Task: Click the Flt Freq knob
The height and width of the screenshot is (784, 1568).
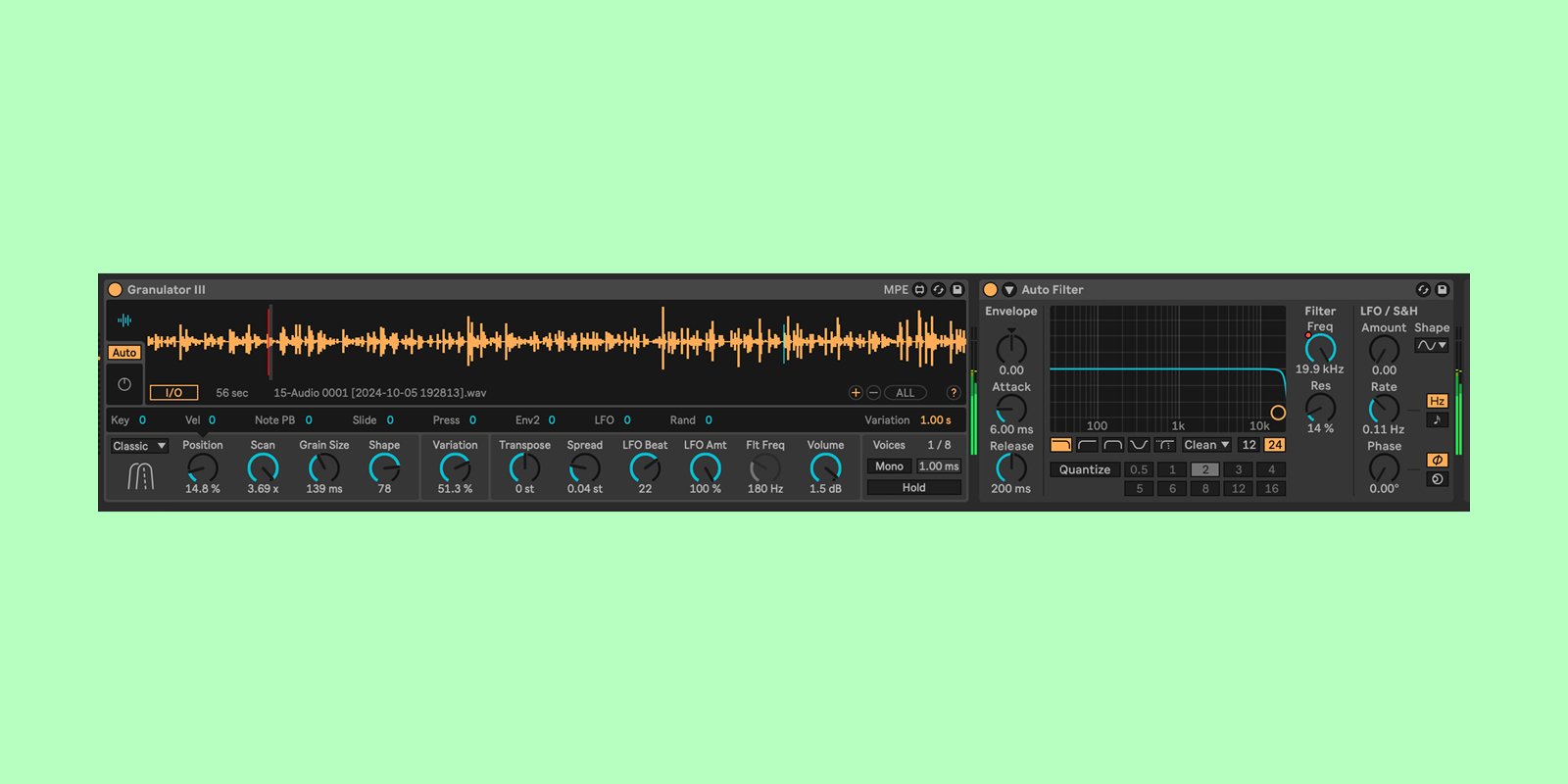Action: click(x=765, y=467)
